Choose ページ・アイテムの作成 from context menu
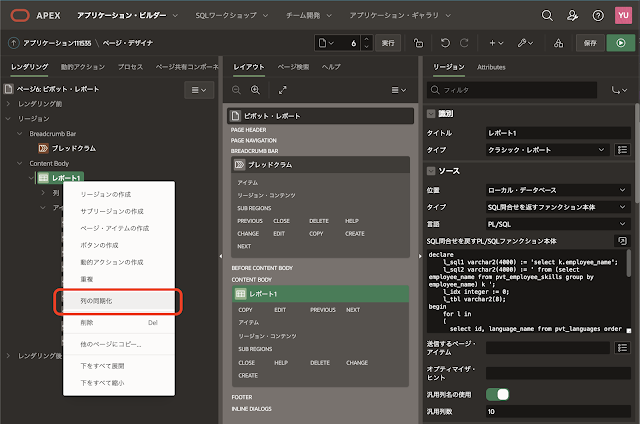This screenshot has width=640, height=424. 119,228
